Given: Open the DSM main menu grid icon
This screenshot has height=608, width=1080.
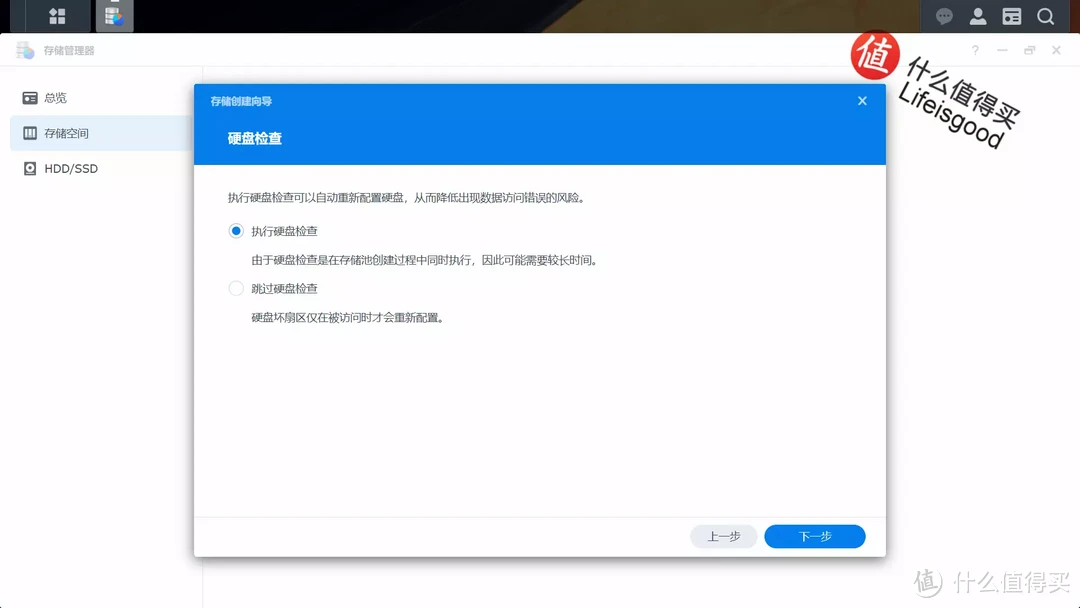Looking at the screenshot, I should [x=57, y=16].
